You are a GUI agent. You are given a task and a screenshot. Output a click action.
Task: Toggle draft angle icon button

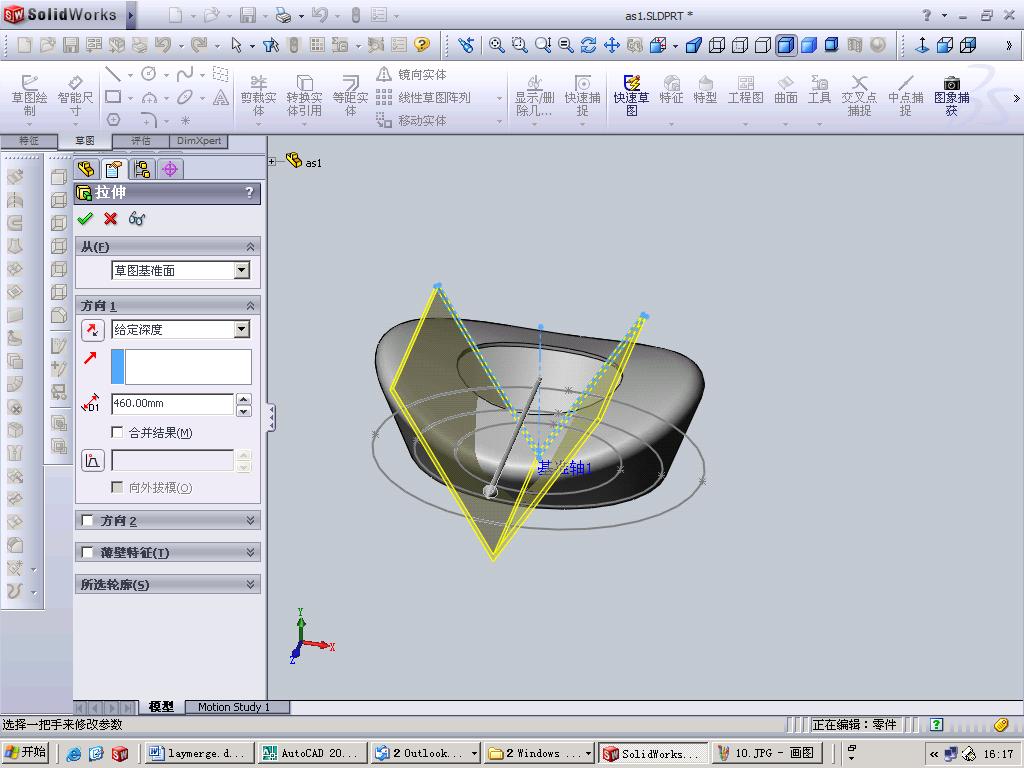tap(93, 460)
